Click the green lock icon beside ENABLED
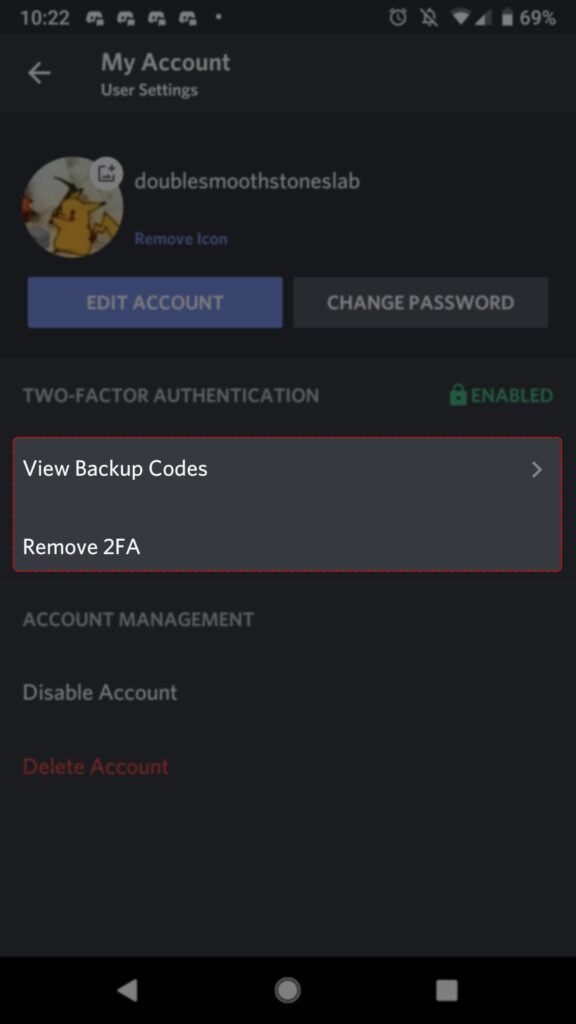Screen dimensions: 576x1024 458,395
